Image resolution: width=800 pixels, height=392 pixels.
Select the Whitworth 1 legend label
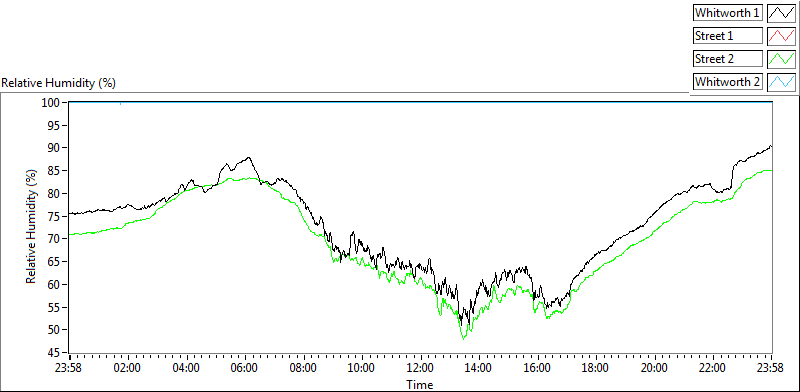coord(728,13)
